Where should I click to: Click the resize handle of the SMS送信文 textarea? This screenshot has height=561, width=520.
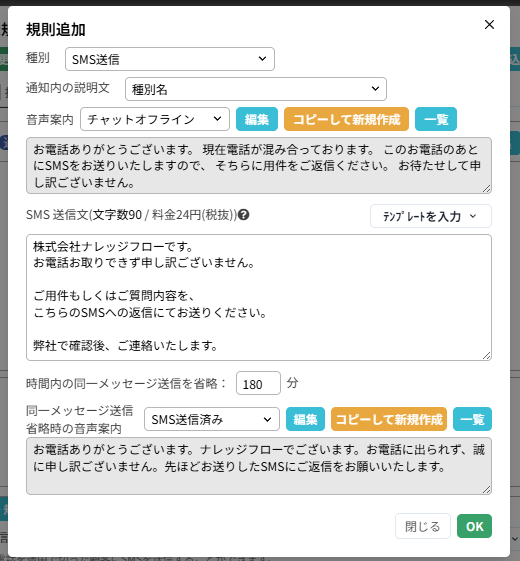pyautogui.click(x=487, y=356)
